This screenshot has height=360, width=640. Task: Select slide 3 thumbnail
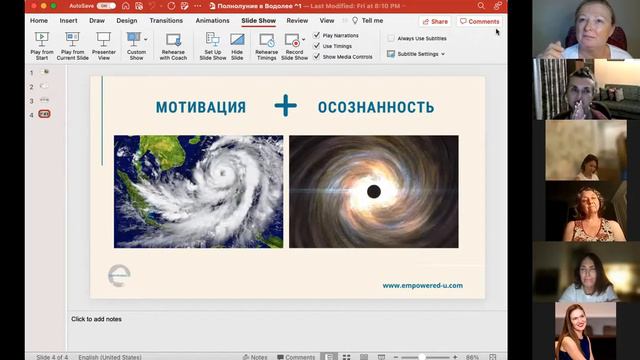(x=44, y=100)
